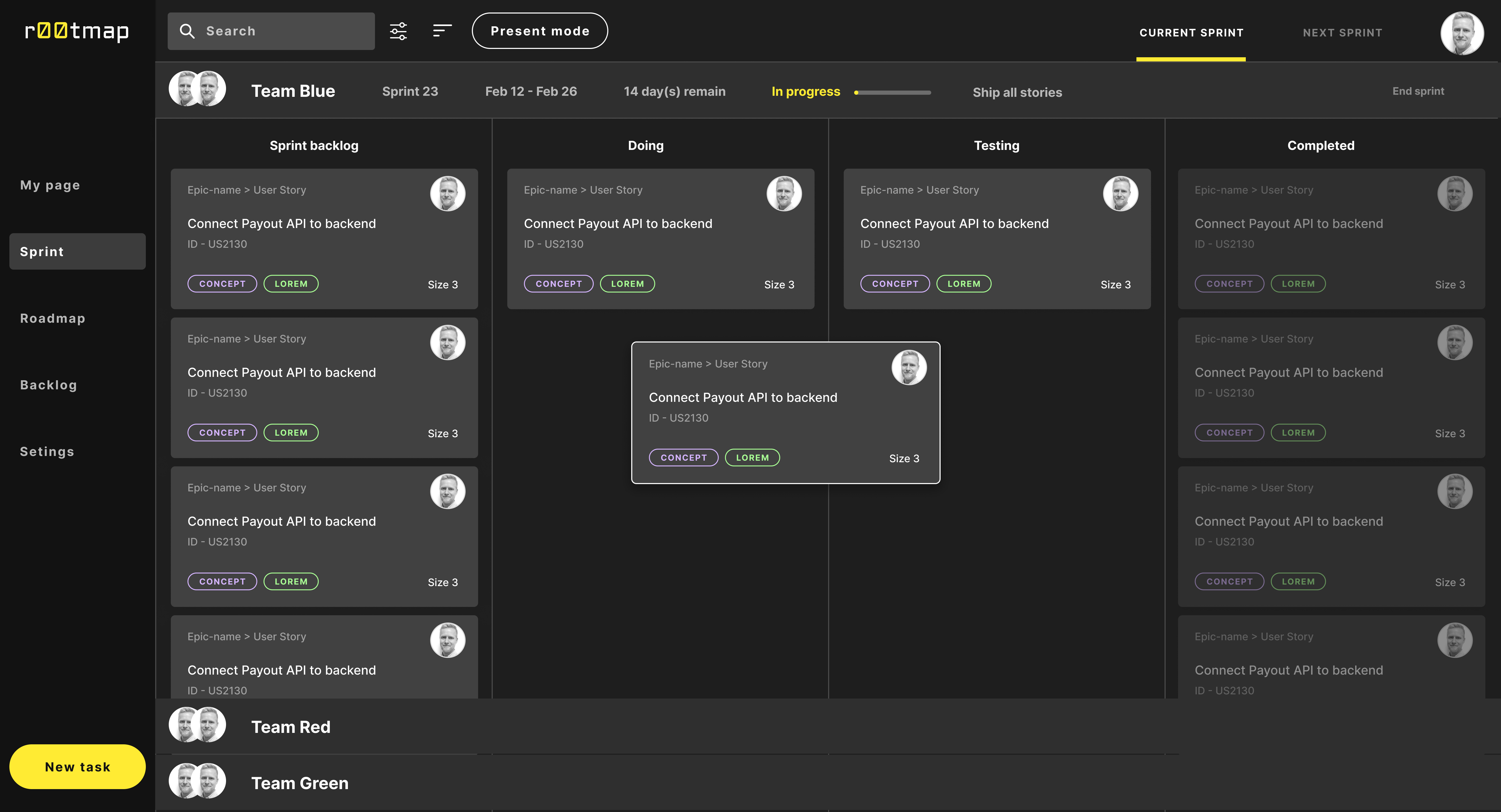Click the search magnifier icon

(187, 31)
